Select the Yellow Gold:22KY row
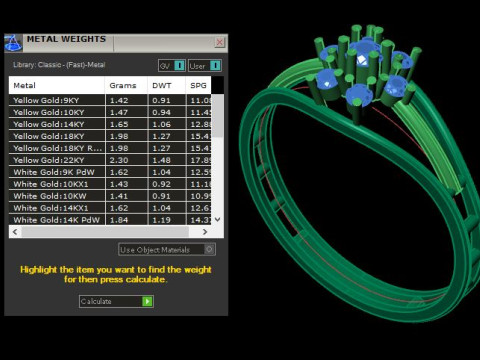480x360 pixels. click(110, 160)
